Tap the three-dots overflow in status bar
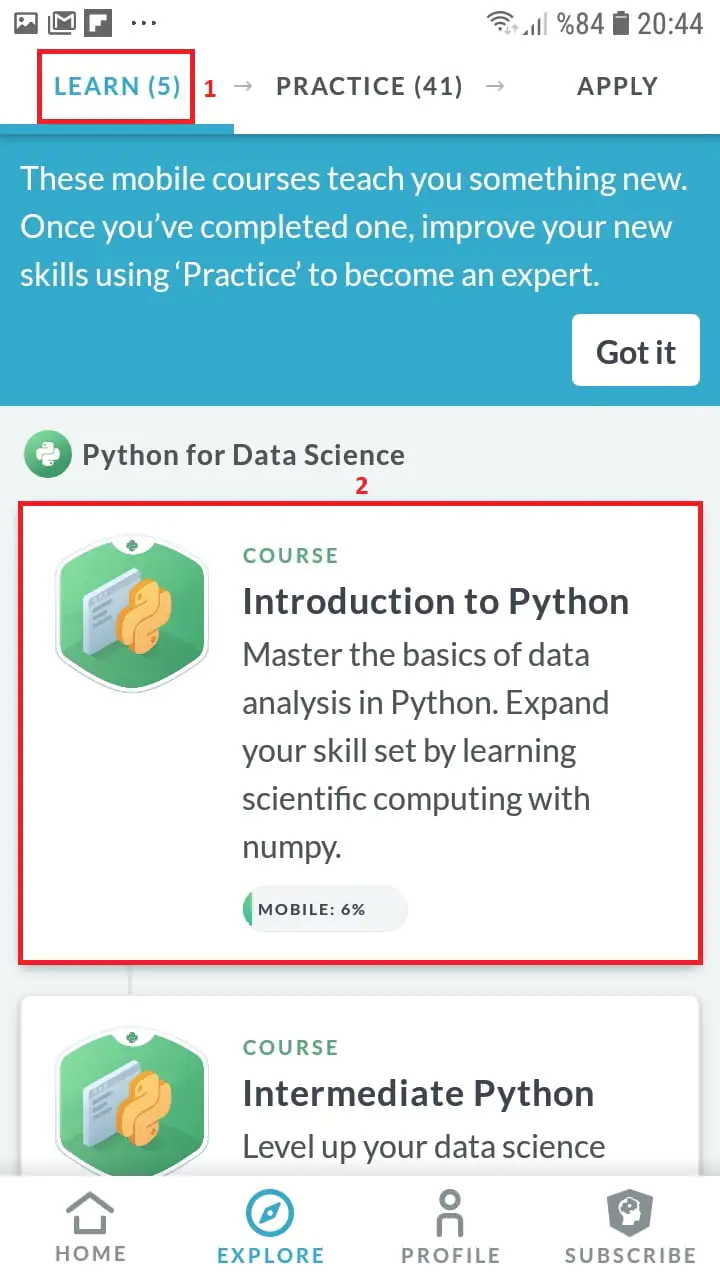Viewport: 720px width, 1280px height. pyautogui.click(x=144, y=22)
